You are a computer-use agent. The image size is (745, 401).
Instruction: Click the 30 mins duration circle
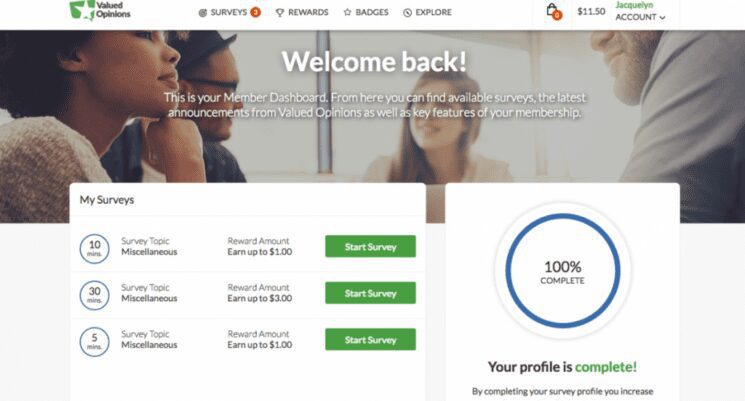coord(95,295)
